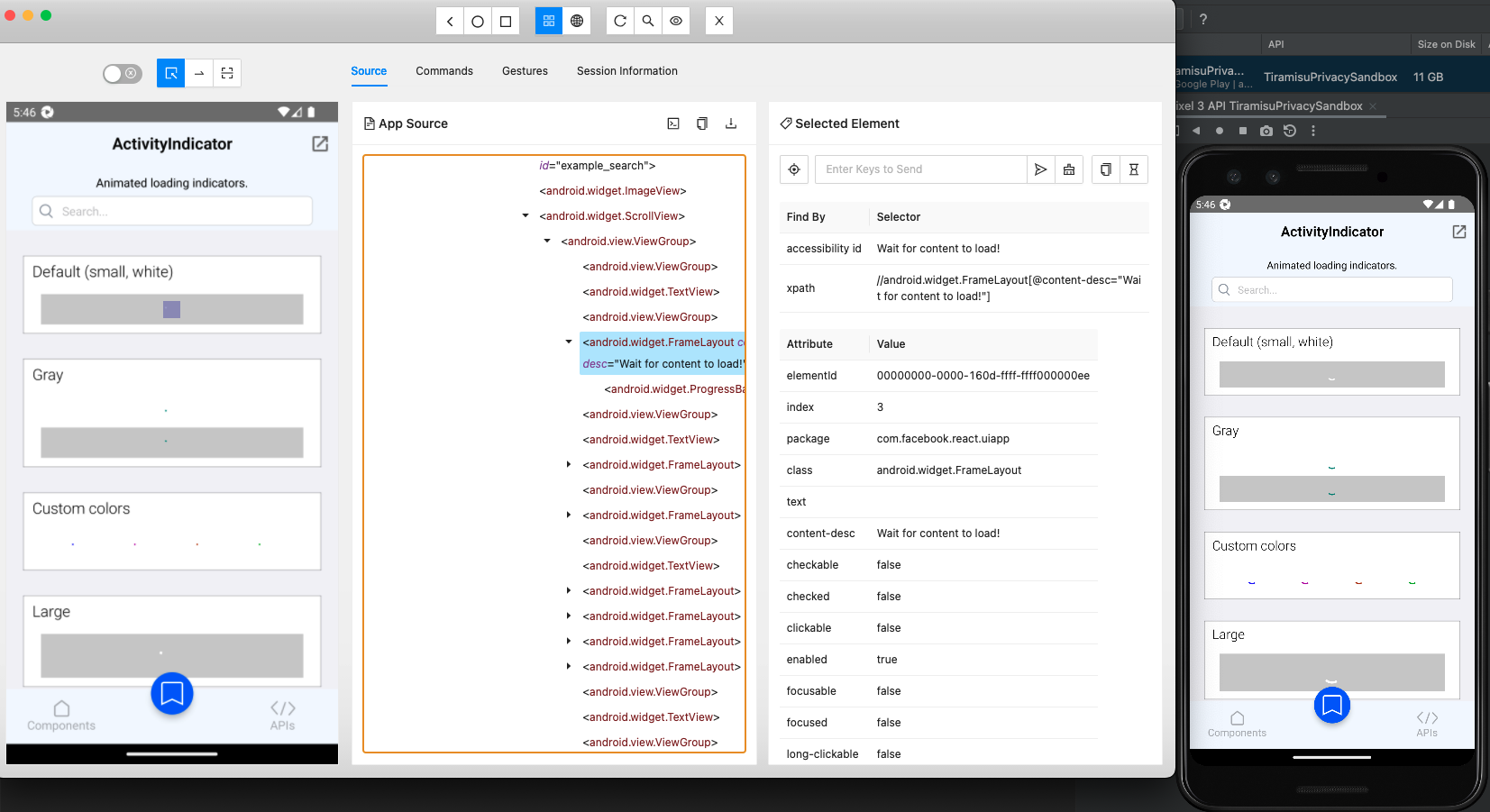Open the Search for element magnifier
The image size is (1490, 812).
[648, 21]
